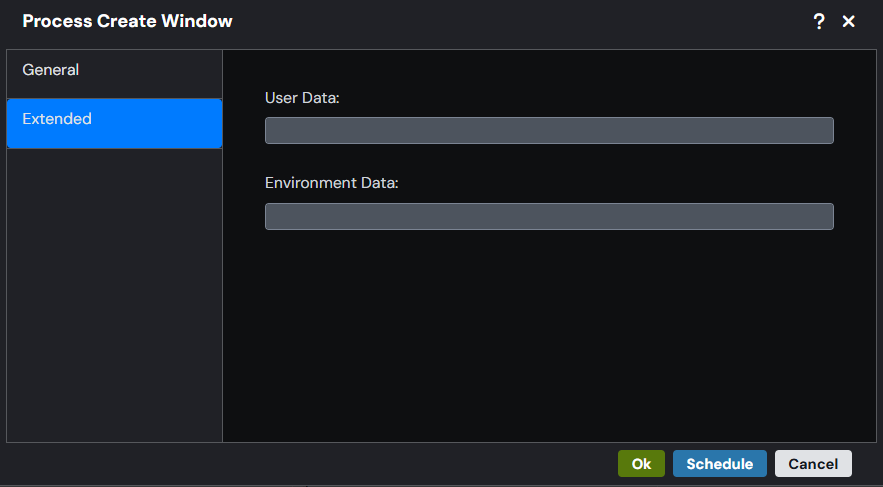Screen dimensions: 883x487
Task: Click the User Data input field
Action: 549,131
